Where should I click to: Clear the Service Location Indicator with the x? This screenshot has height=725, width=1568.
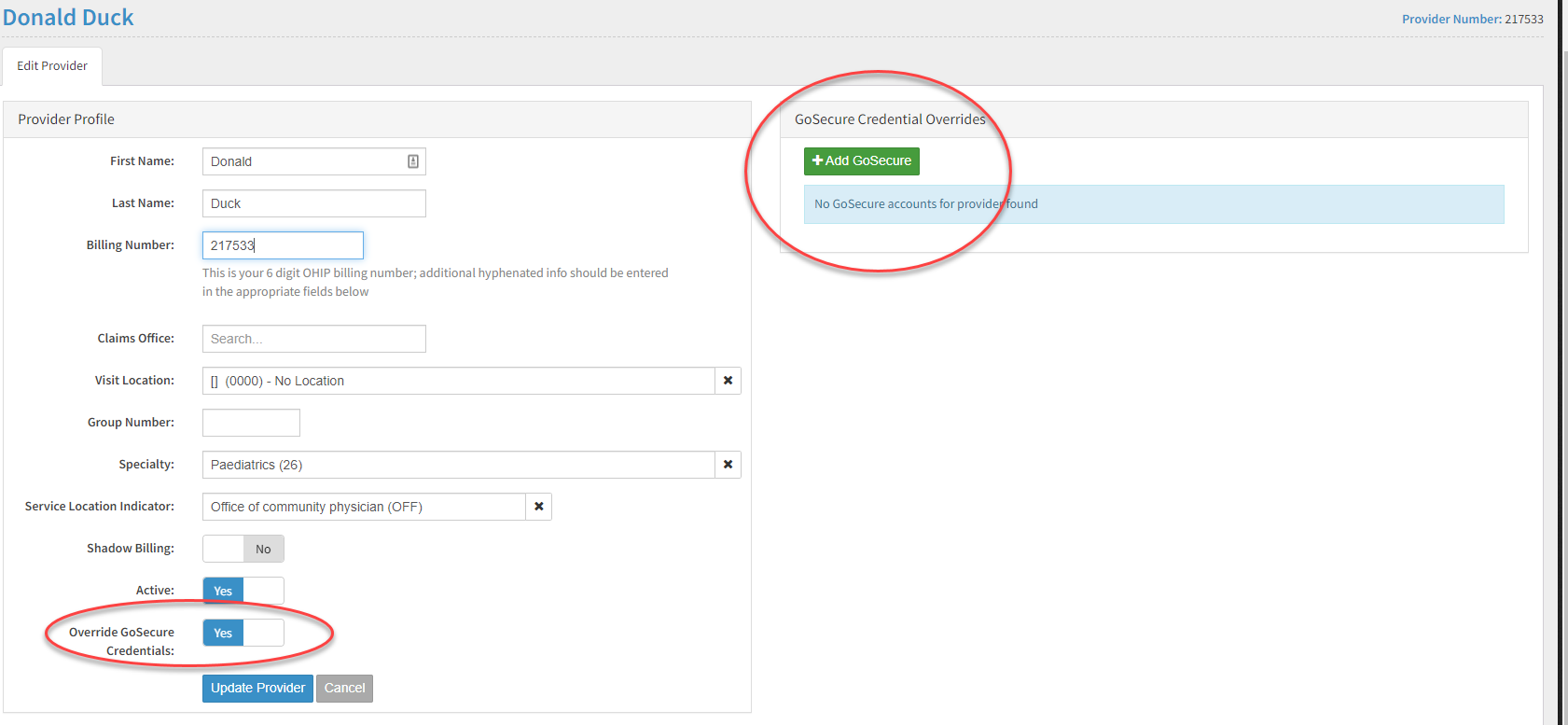pos(538,507)
